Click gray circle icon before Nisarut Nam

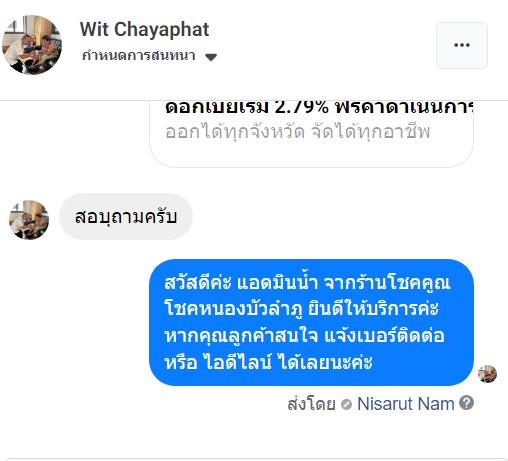click(x=346, y=405)
